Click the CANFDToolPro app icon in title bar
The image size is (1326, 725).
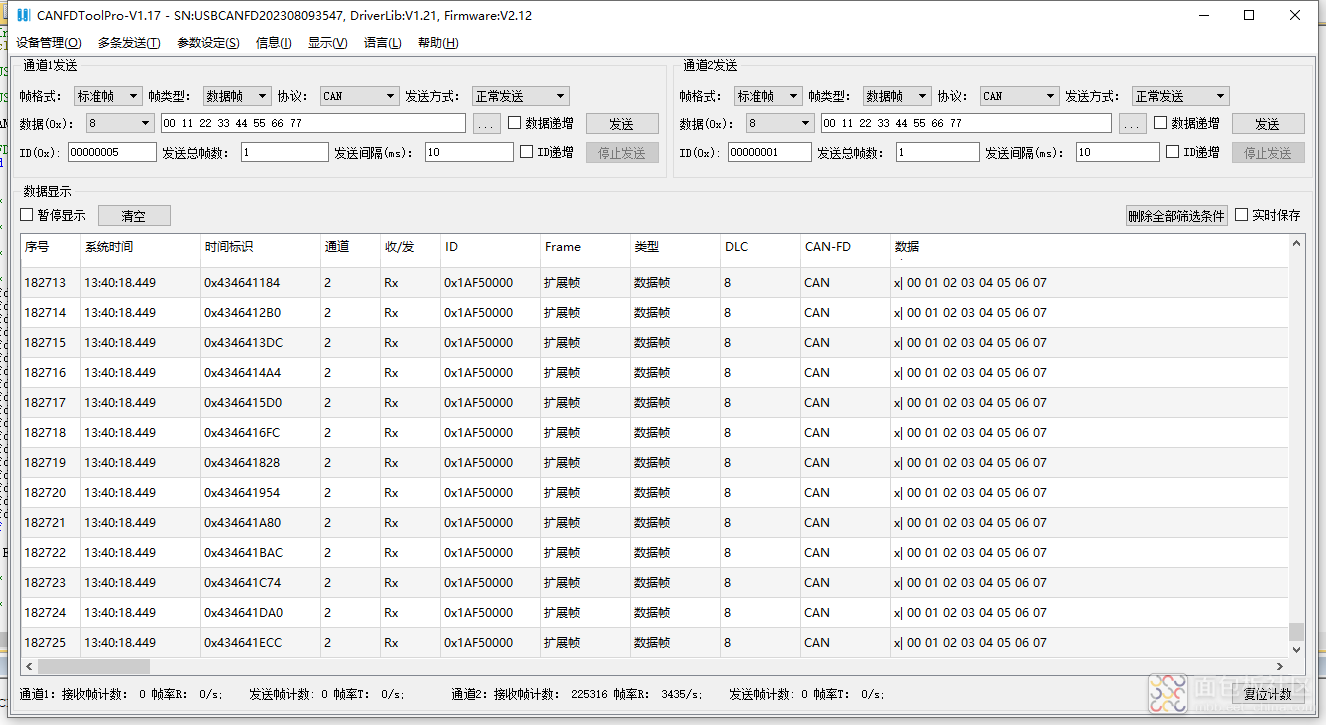tap(23, 15)
